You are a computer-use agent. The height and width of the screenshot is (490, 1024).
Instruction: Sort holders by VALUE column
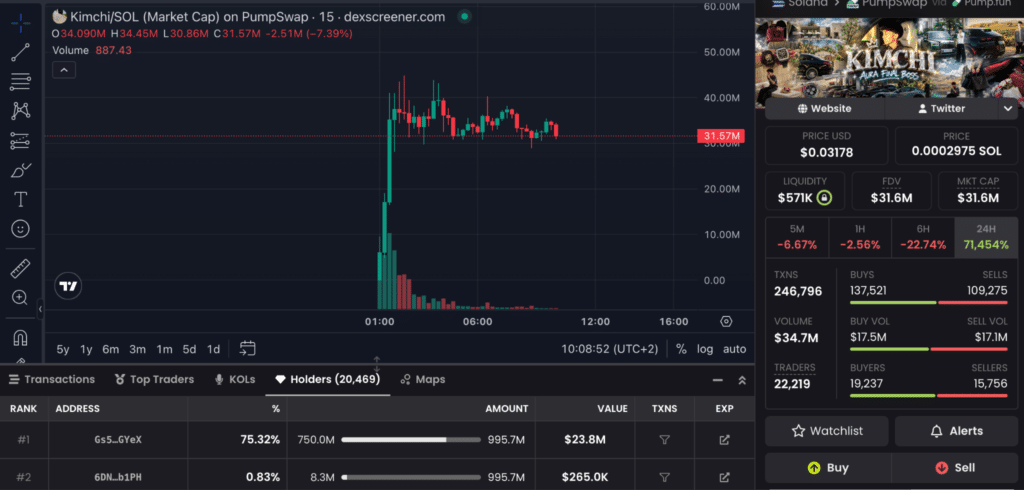pos(612,409)
